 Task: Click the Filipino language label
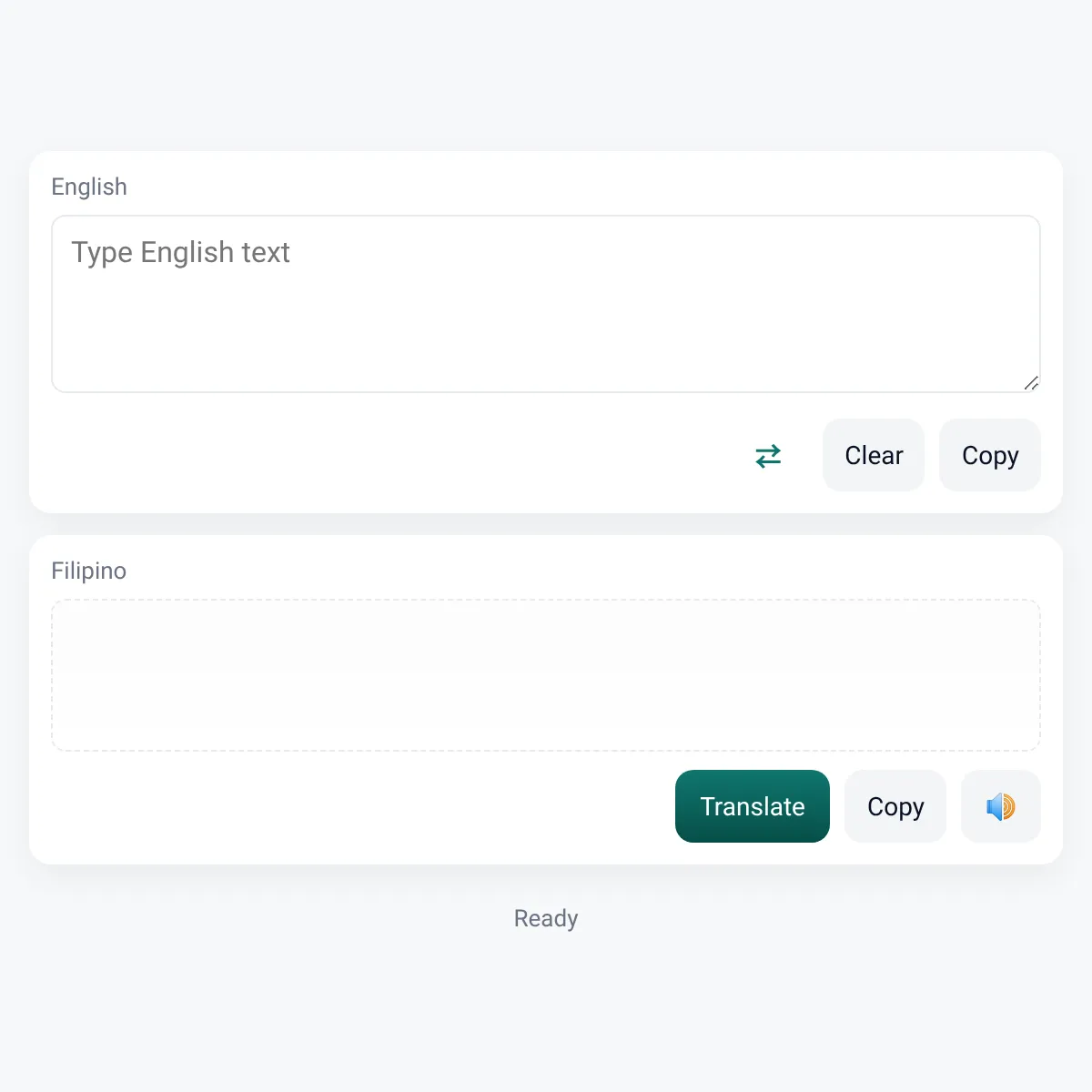click(88, 571)
